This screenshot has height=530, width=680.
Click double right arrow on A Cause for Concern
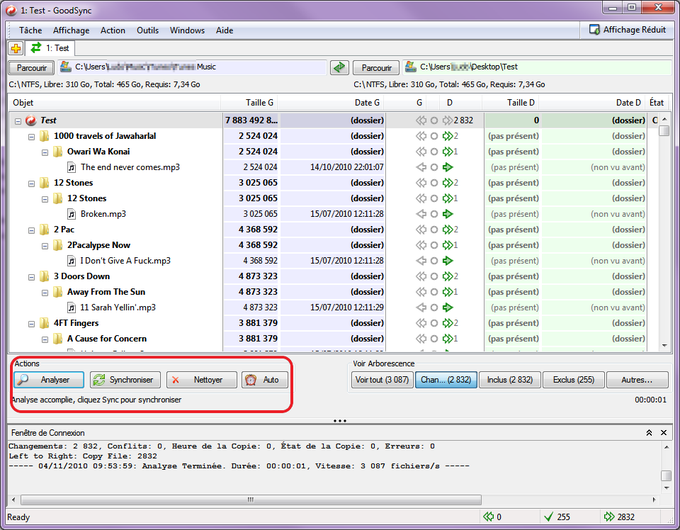point(448,339)
